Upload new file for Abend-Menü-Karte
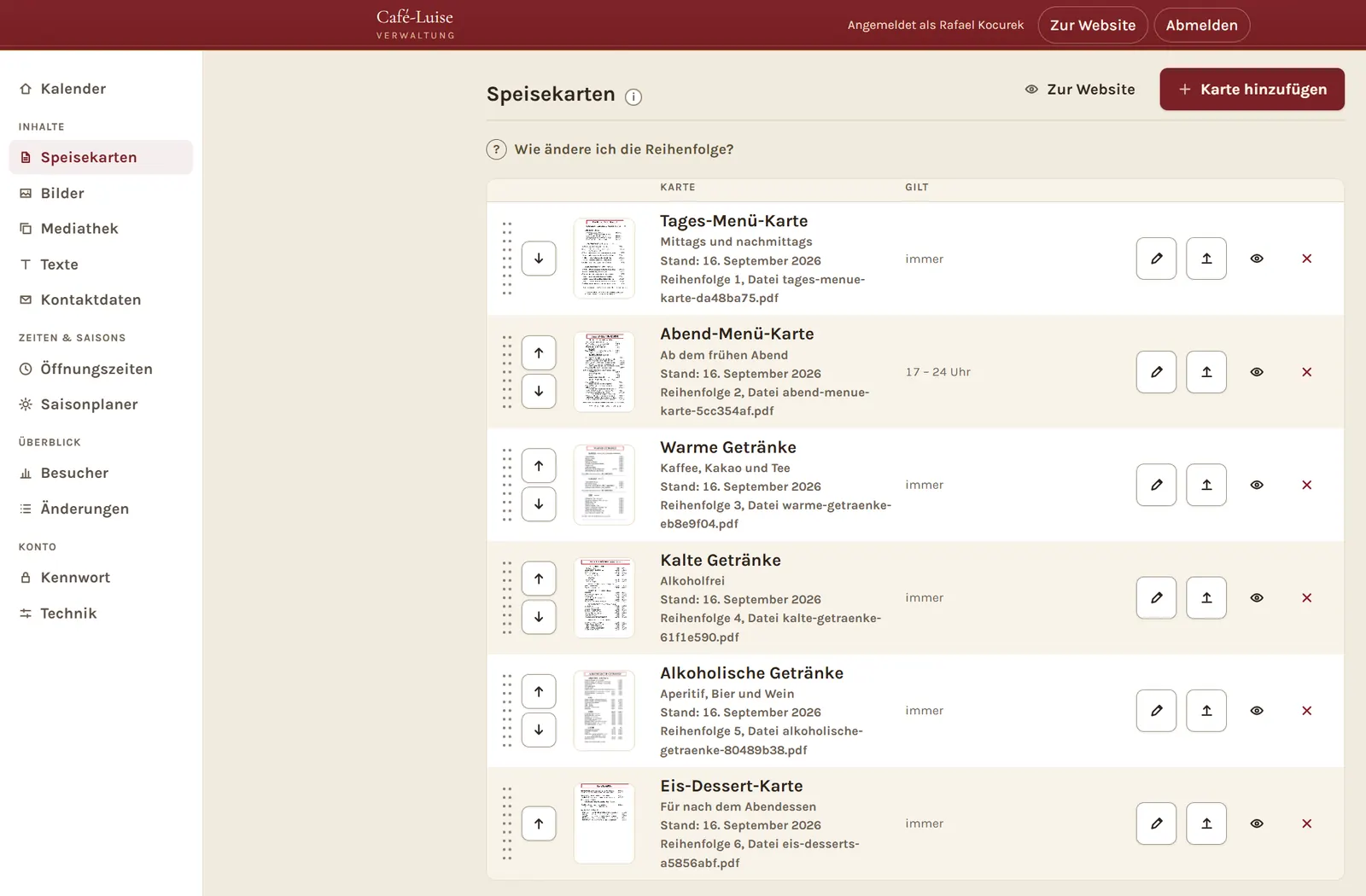 coord(1206,372)
